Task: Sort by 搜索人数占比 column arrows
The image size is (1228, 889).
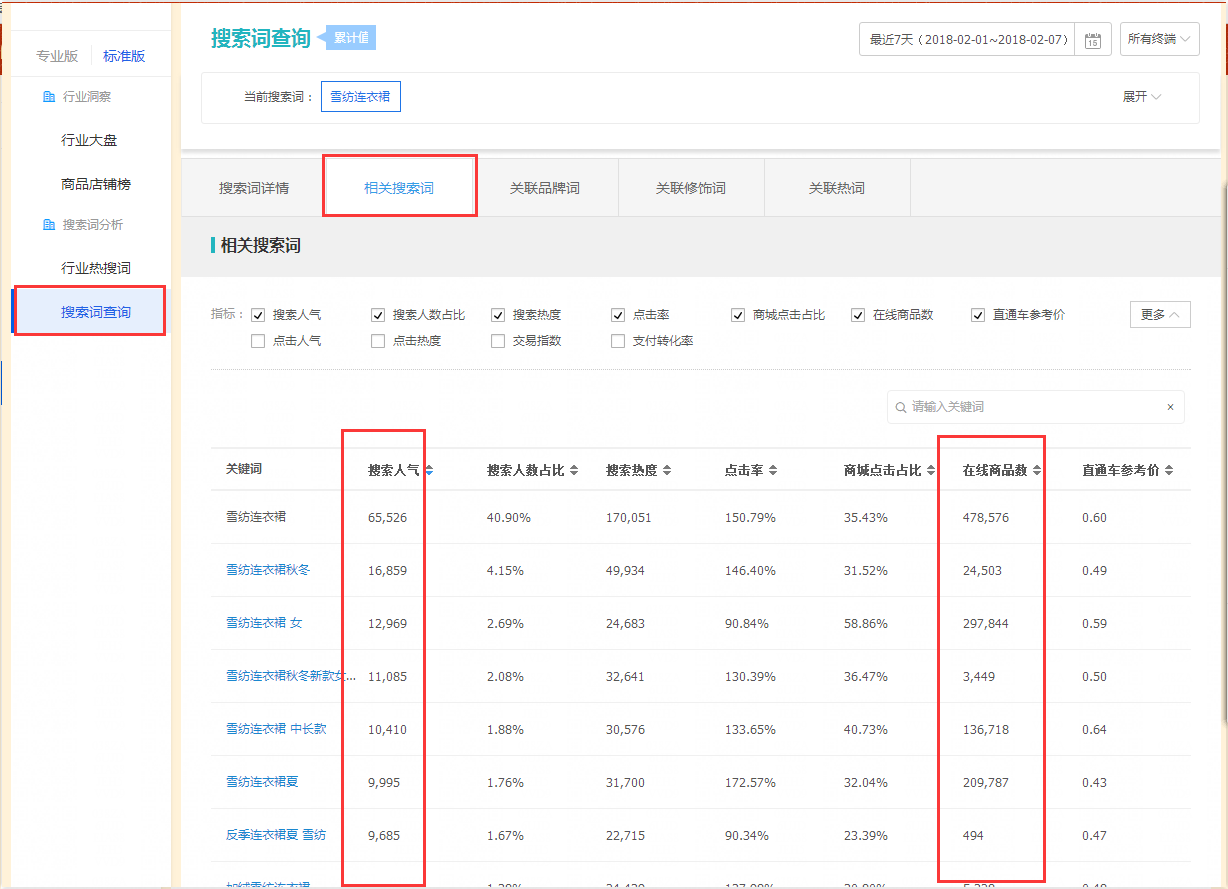Action: coord(573,470)
